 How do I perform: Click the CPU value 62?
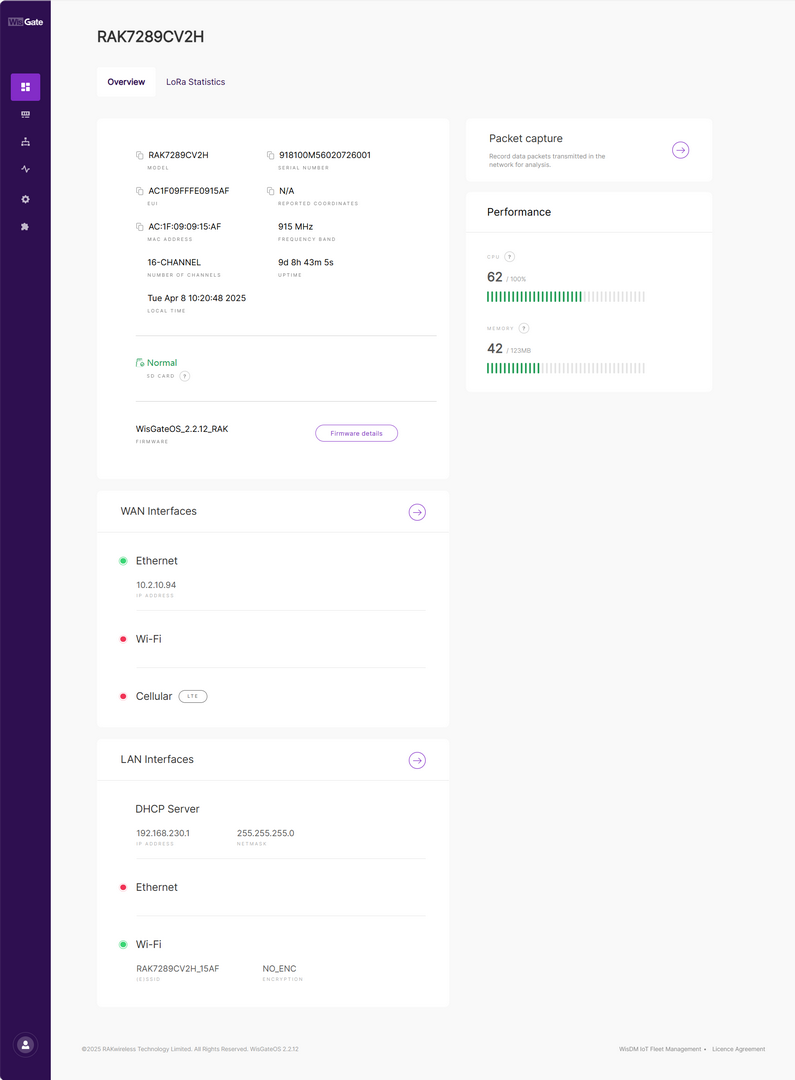[x=495, y=277]
